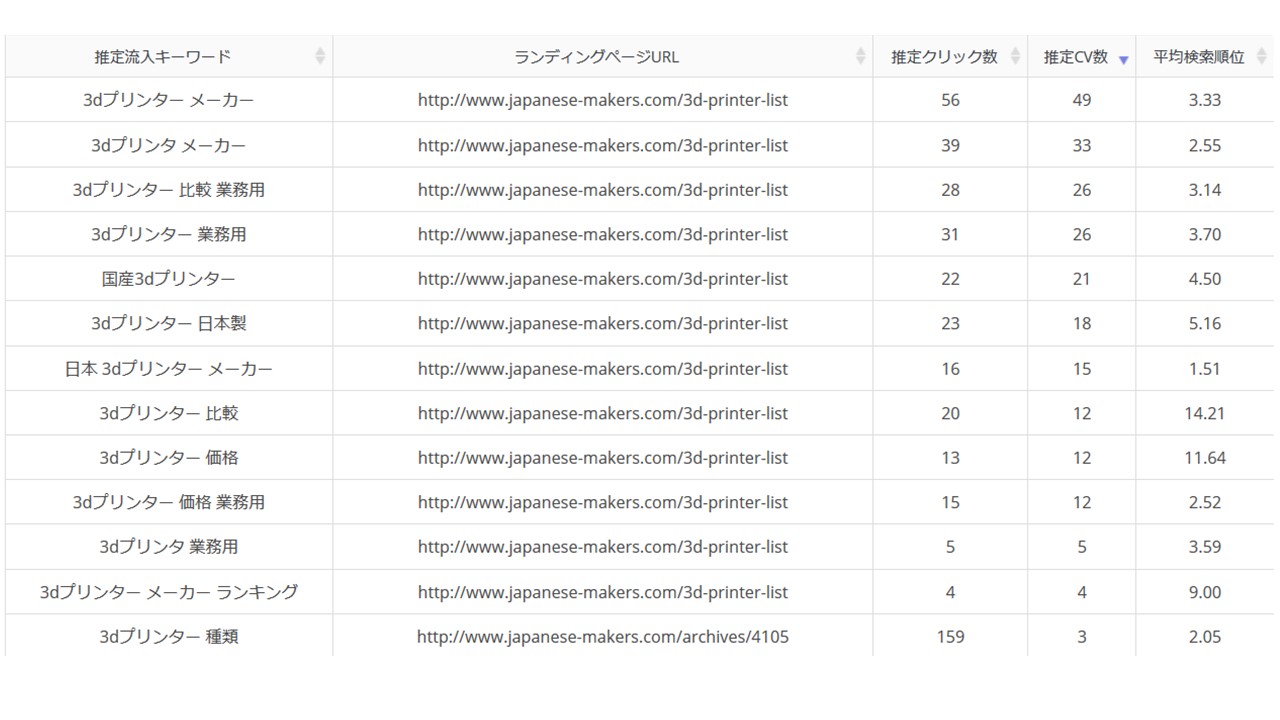
Task: Click the click count value 159
Action: coord(950,636)
